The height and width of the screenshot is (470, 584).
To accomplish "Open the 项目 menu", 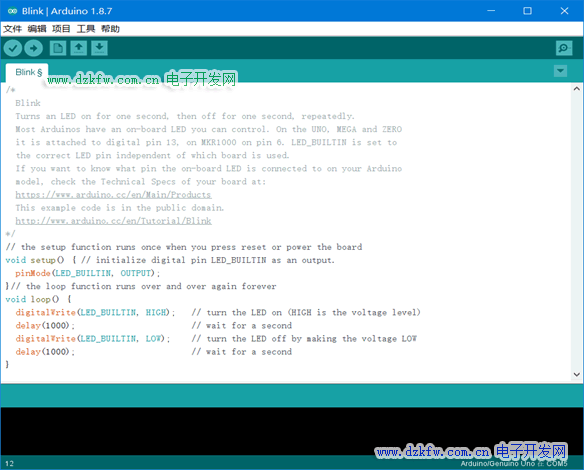I will 61,29.
